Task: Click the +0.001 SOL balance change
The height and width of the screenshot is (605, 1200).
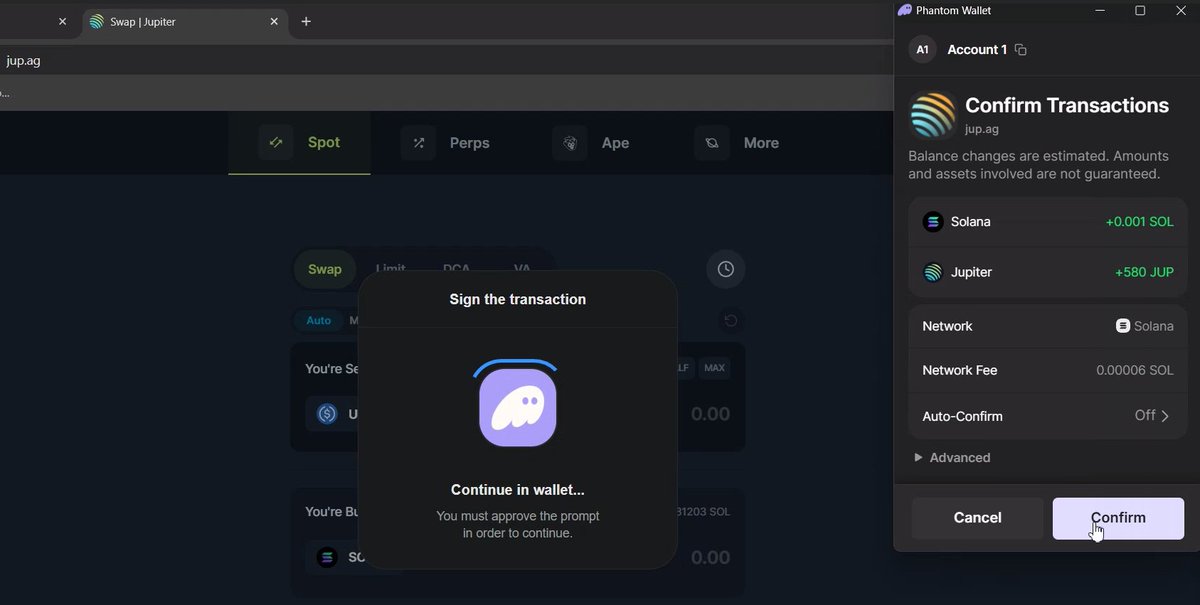Action: [x=1139, y=222]
